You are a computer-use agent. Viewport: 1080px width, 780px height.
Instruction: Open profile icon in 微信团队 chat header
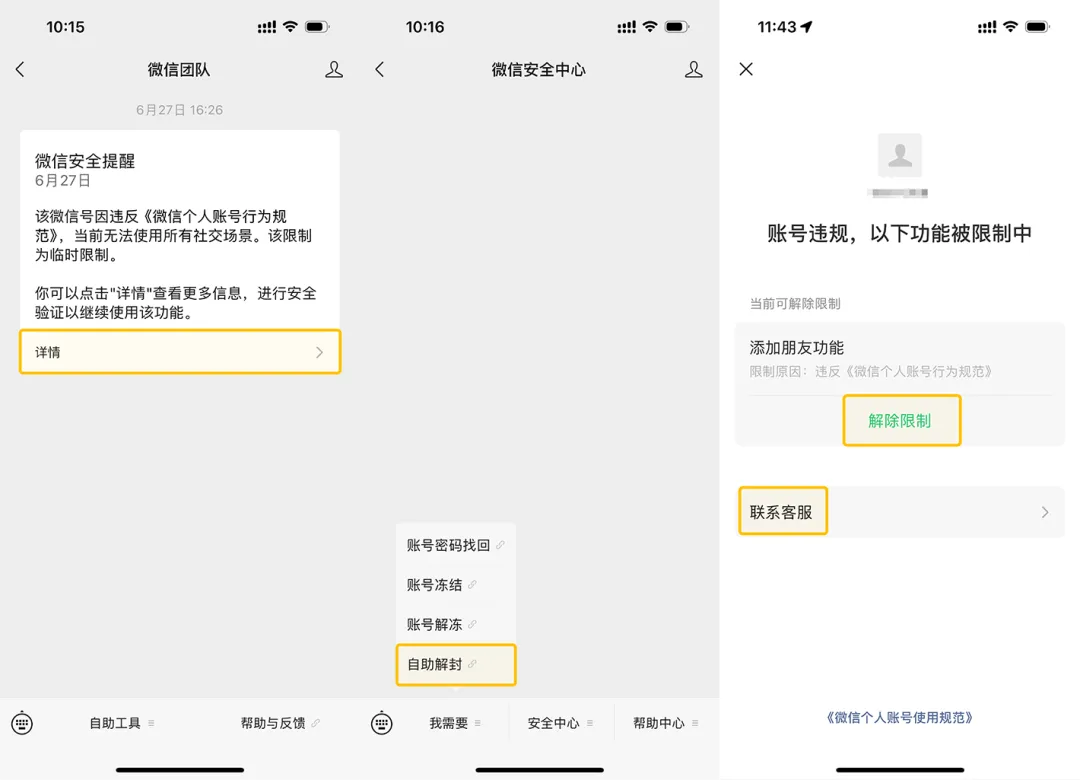tap(334, 69)
